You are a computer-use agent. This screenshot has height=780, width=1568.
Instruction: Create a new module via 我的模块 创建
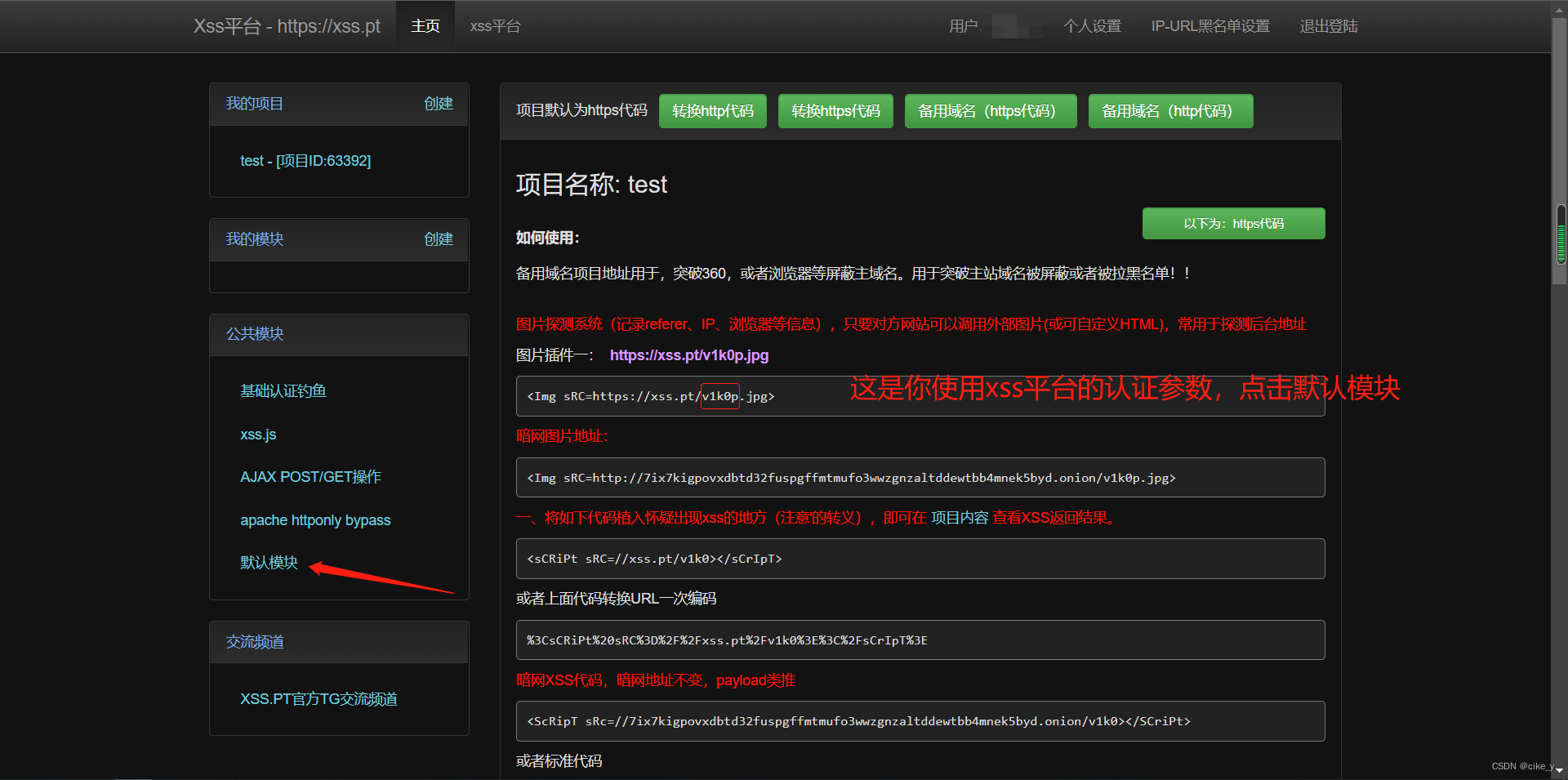(x=439, y=239)
